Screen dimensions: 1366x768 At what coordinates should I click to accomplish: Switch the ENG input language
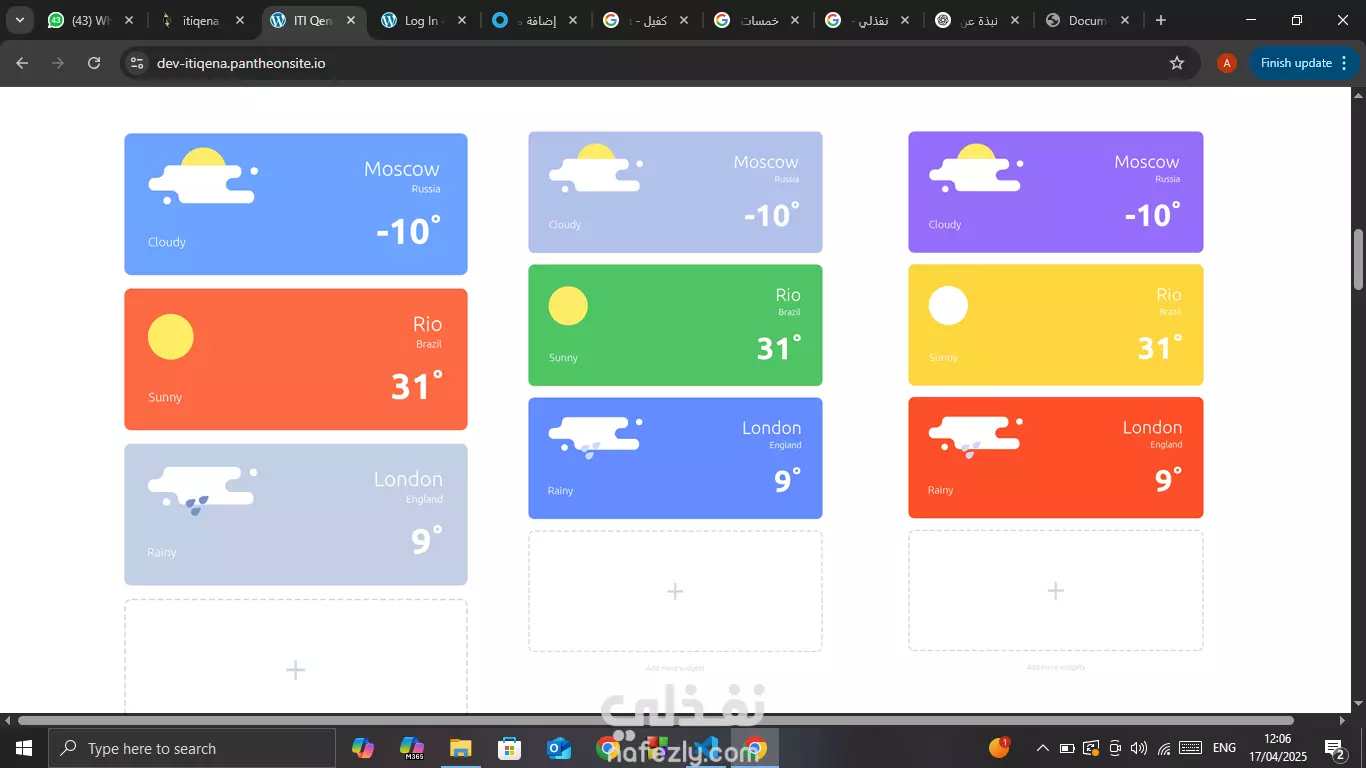1224,748
